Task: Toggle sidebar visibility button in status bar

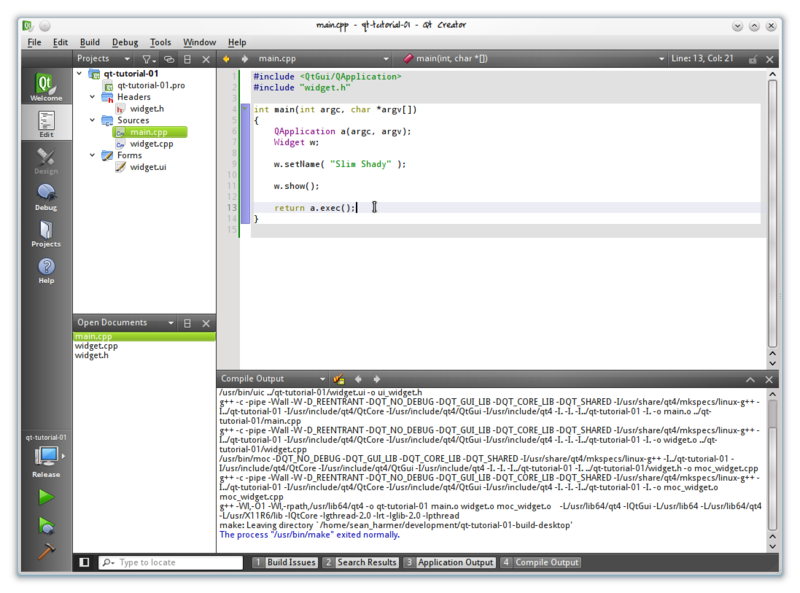Action: tap(84, 563)
